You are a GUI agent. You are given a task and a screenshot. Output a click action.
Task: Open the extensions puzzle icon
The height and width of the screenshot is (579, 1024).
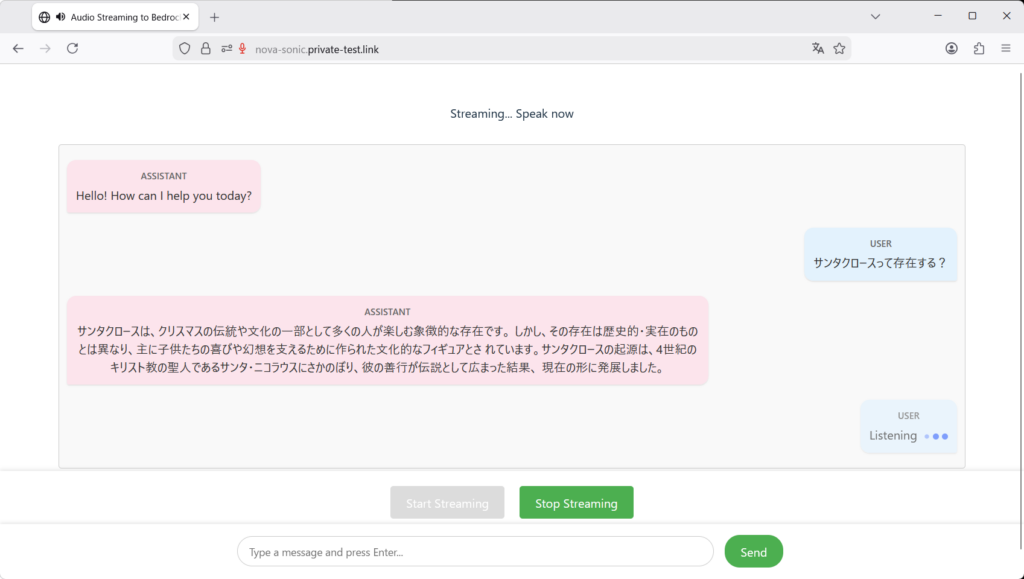pos(979,48)
